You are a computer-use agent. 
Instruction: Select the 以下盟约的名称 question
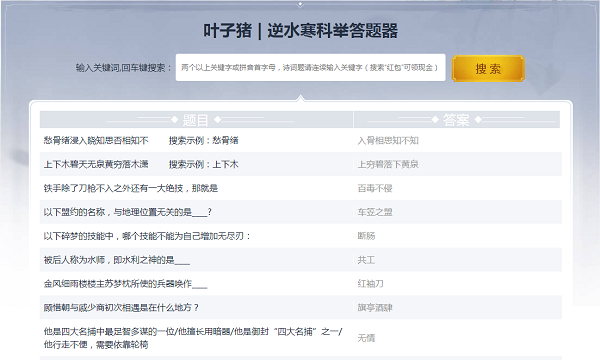128,212
